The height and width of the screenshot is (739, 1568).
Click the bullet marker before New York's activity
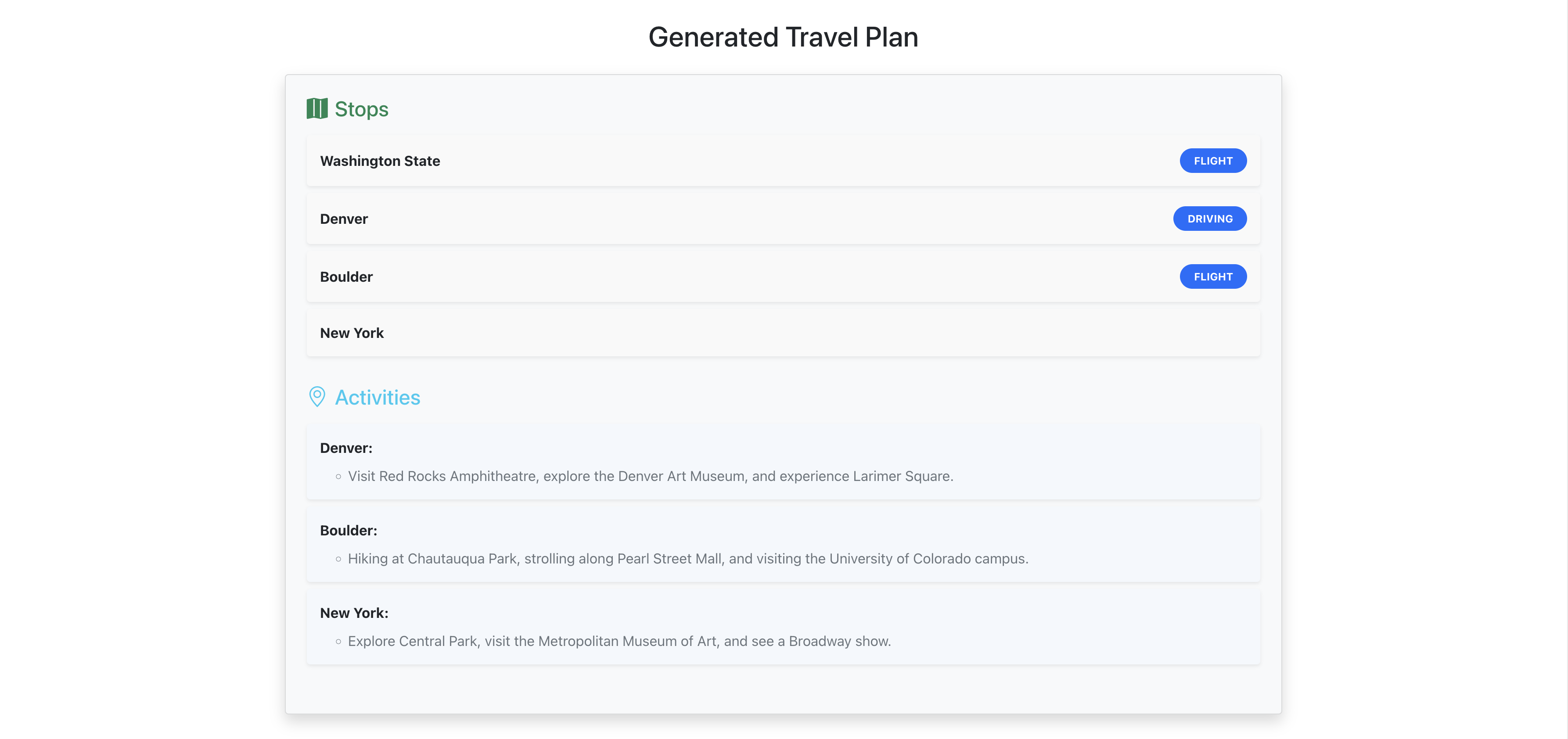pos(338,642)
